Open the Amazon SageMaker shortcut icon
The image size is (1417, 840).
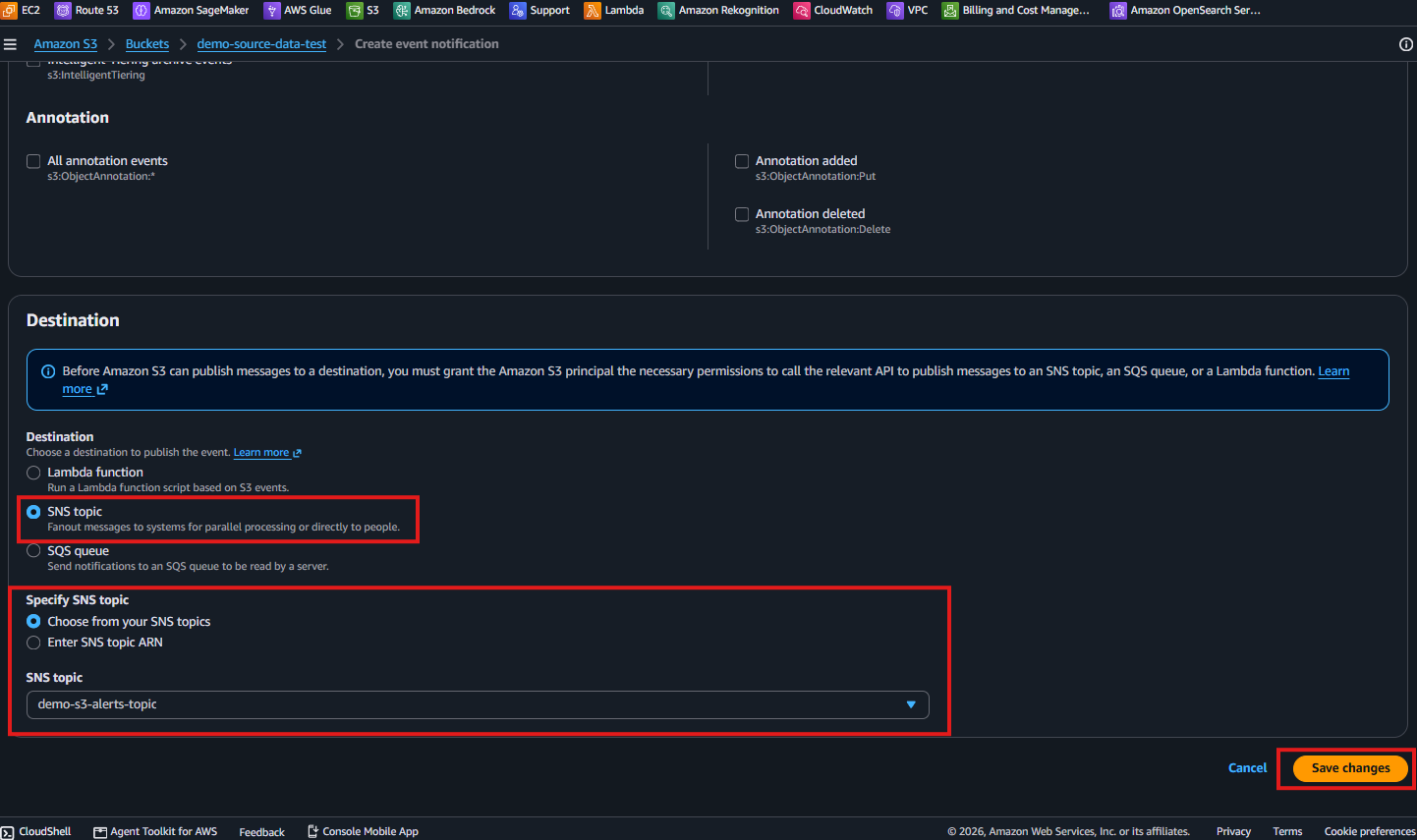142,11
